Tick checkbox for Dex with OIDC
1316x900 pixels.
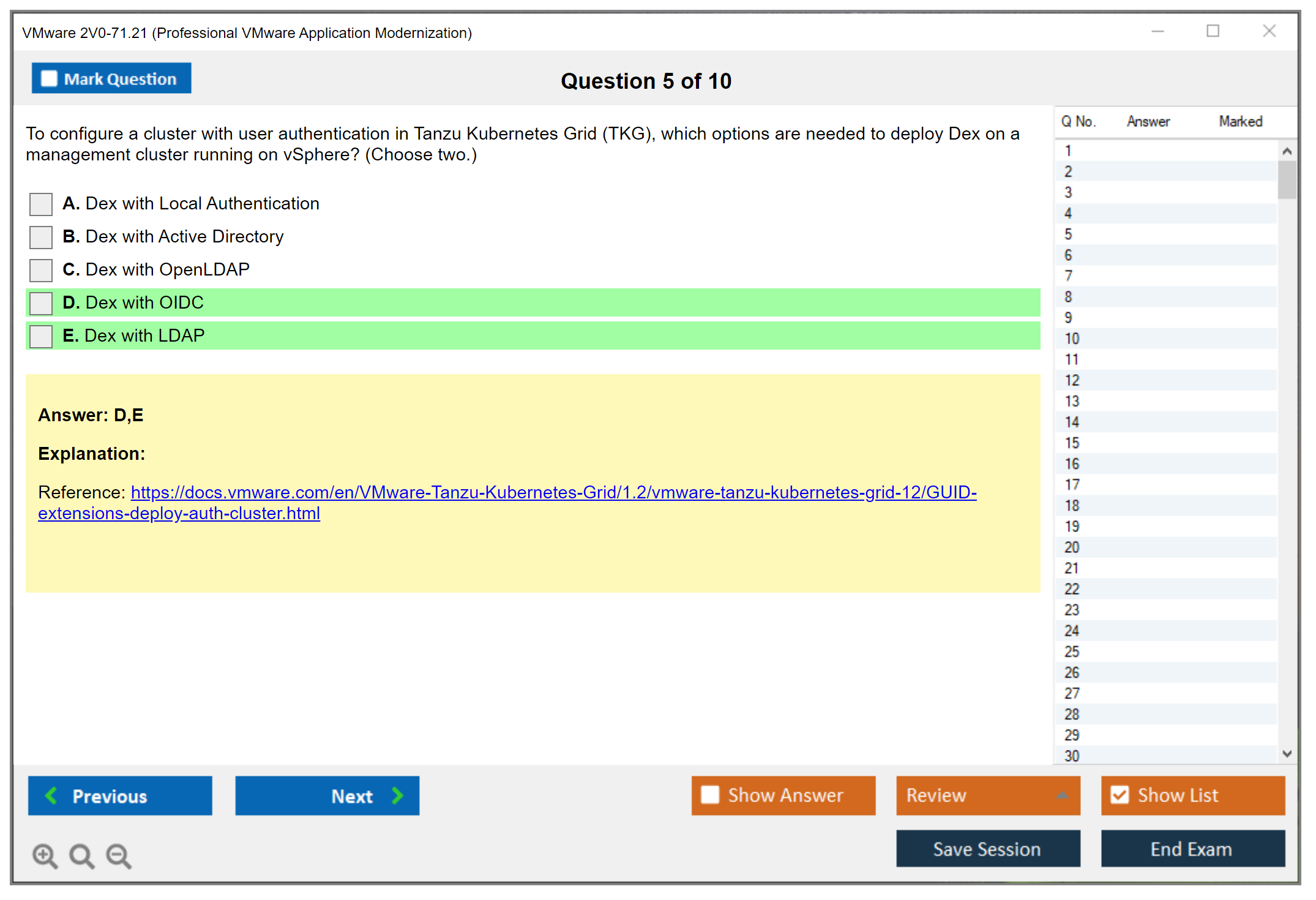tap(41, 303)
